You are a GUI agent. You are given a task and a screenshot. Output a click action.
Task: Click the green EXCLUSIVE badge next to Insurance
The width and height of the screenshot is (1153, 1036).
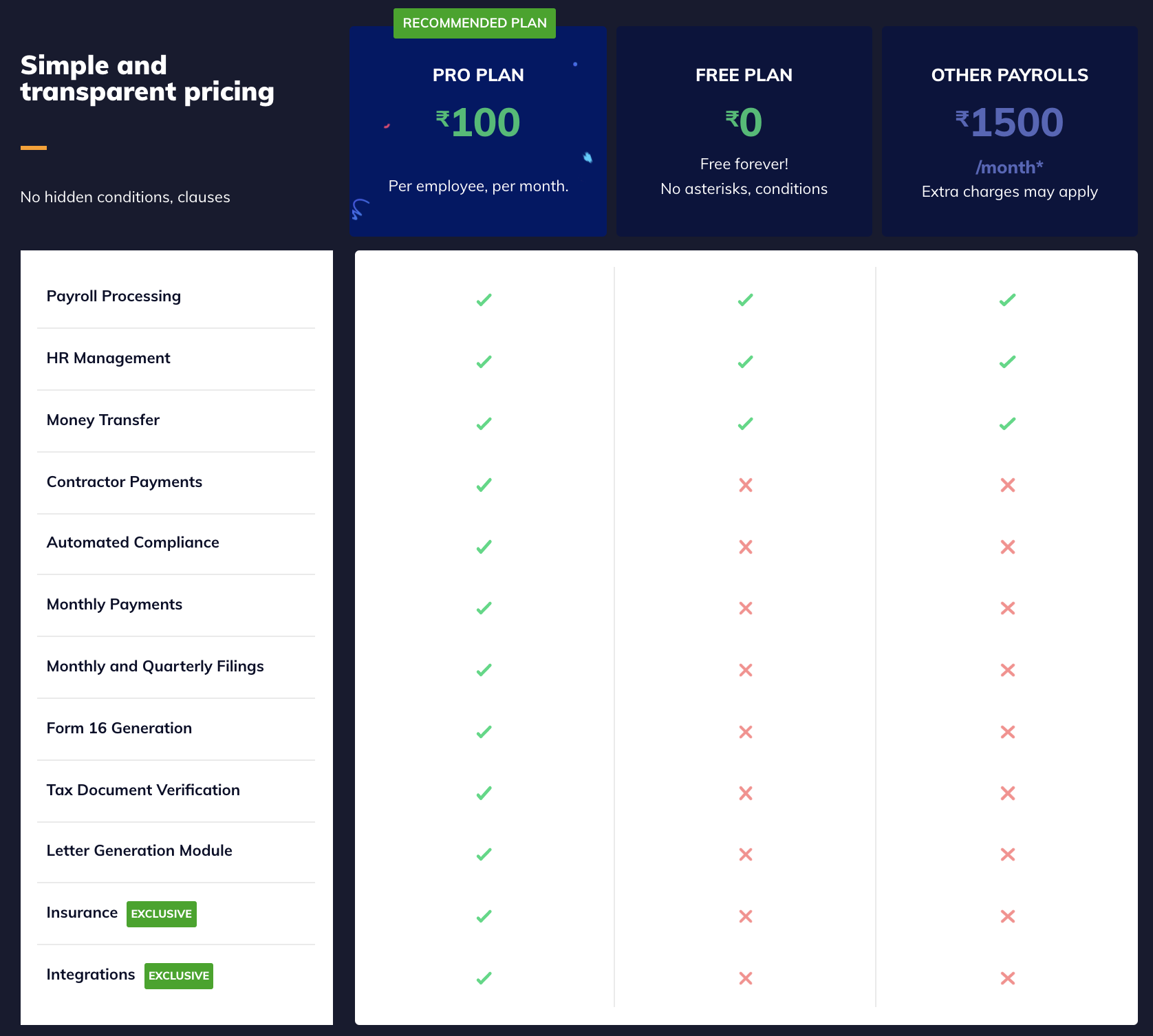161,914
